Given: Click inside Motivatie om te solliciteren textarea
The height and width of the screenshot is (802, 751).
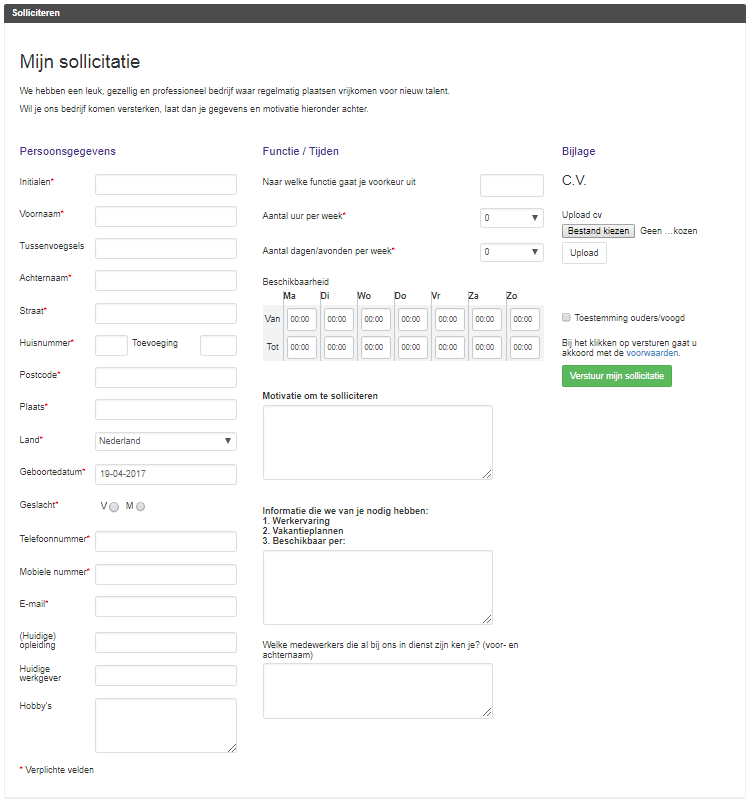Looking at the screenshot, I should (378, 442).
